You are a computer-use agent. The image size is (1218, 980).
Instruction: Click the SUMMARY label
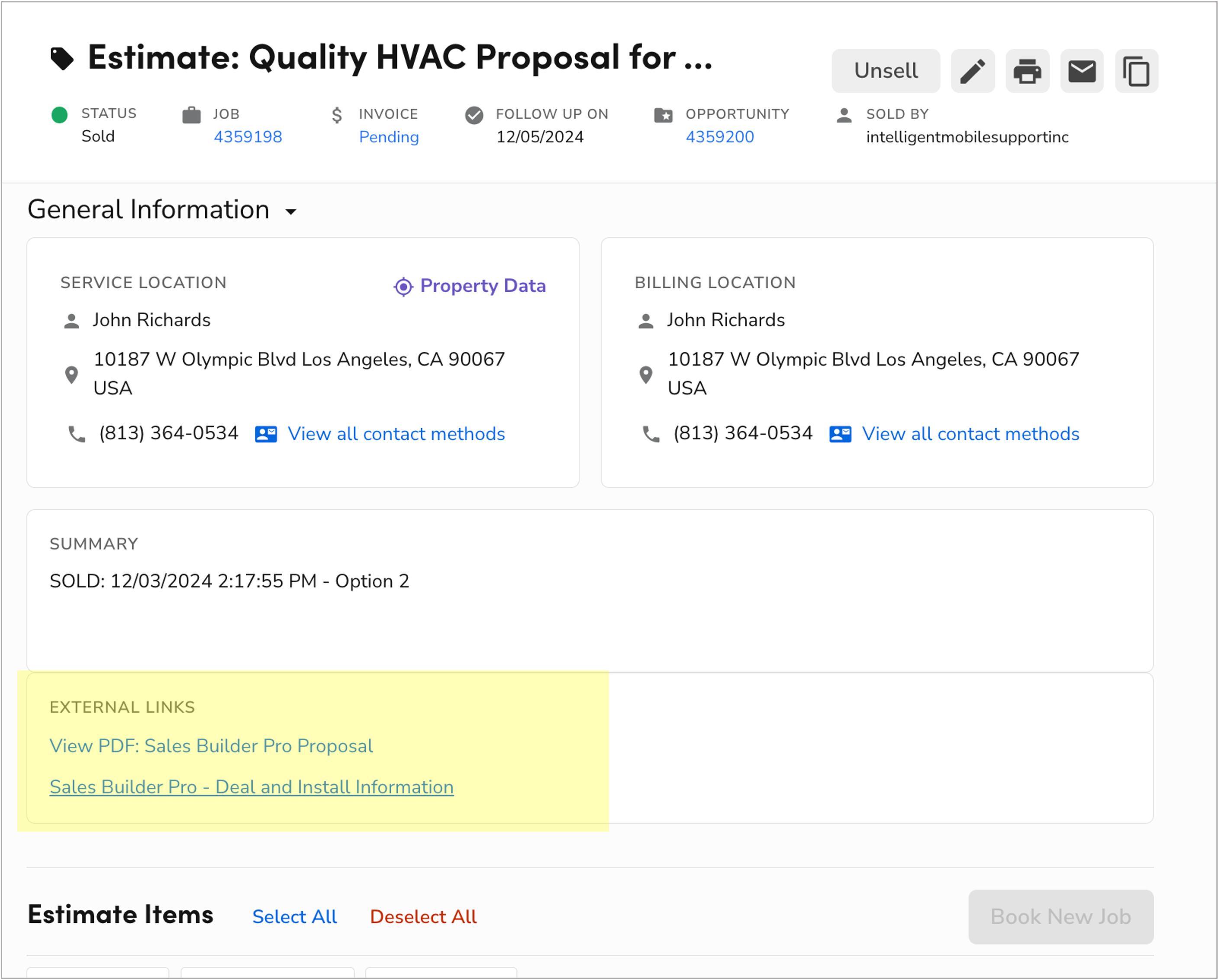tap(94, 544)
